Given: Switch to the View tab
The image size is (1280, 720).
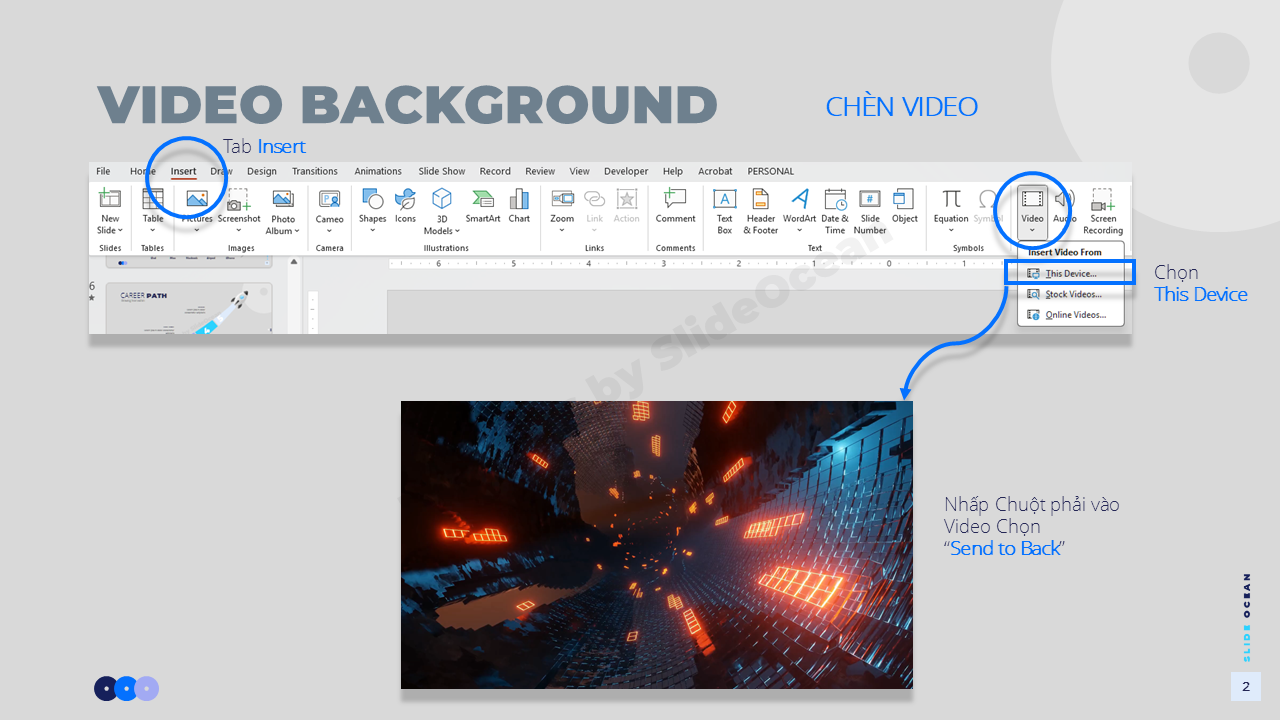Looking at the screenshot, I should click(x=580, y=171).
